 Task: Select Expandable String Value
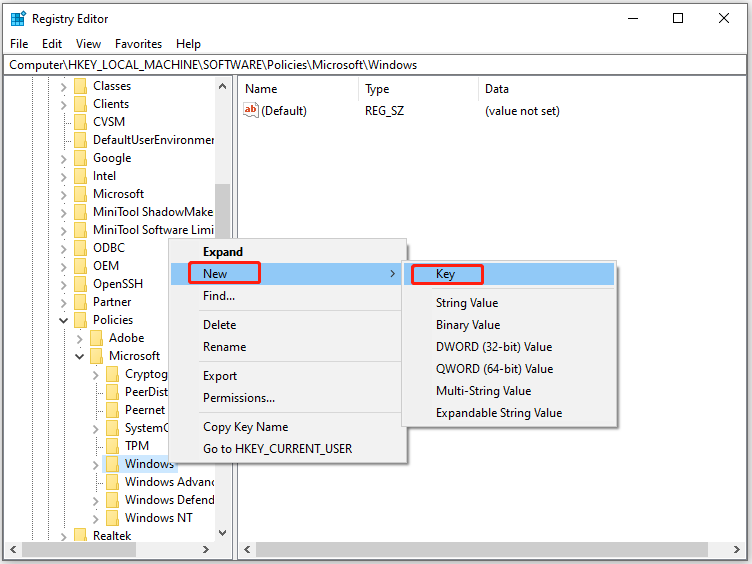(509, 413)
